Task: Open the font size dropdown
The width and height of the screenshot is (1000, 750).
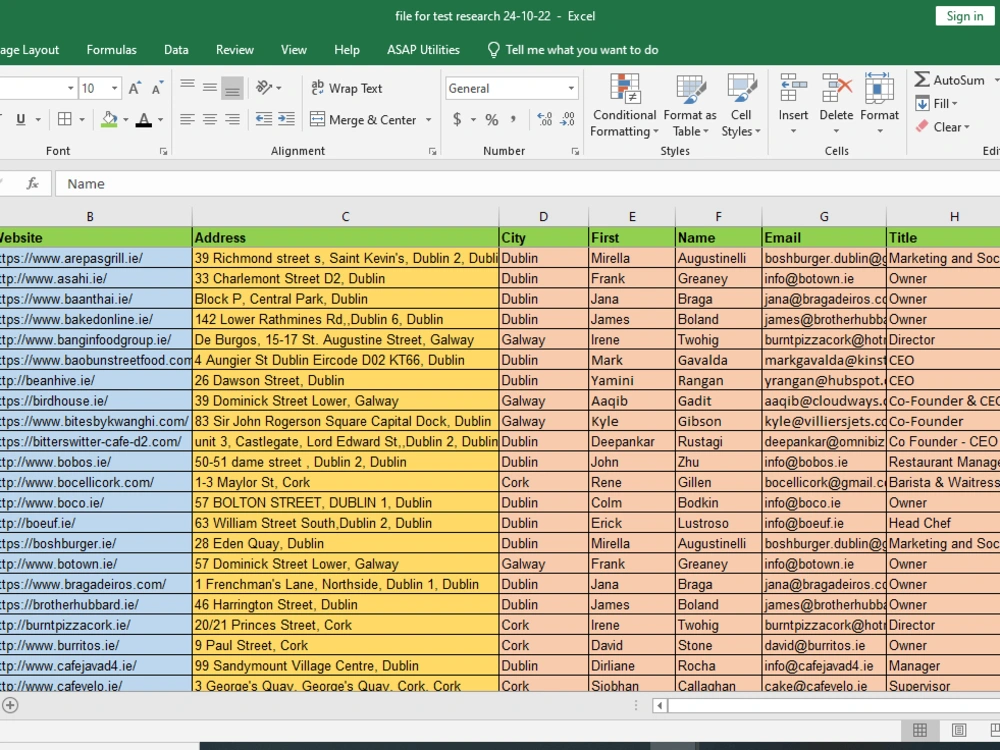Action: (x=112, y=88)
